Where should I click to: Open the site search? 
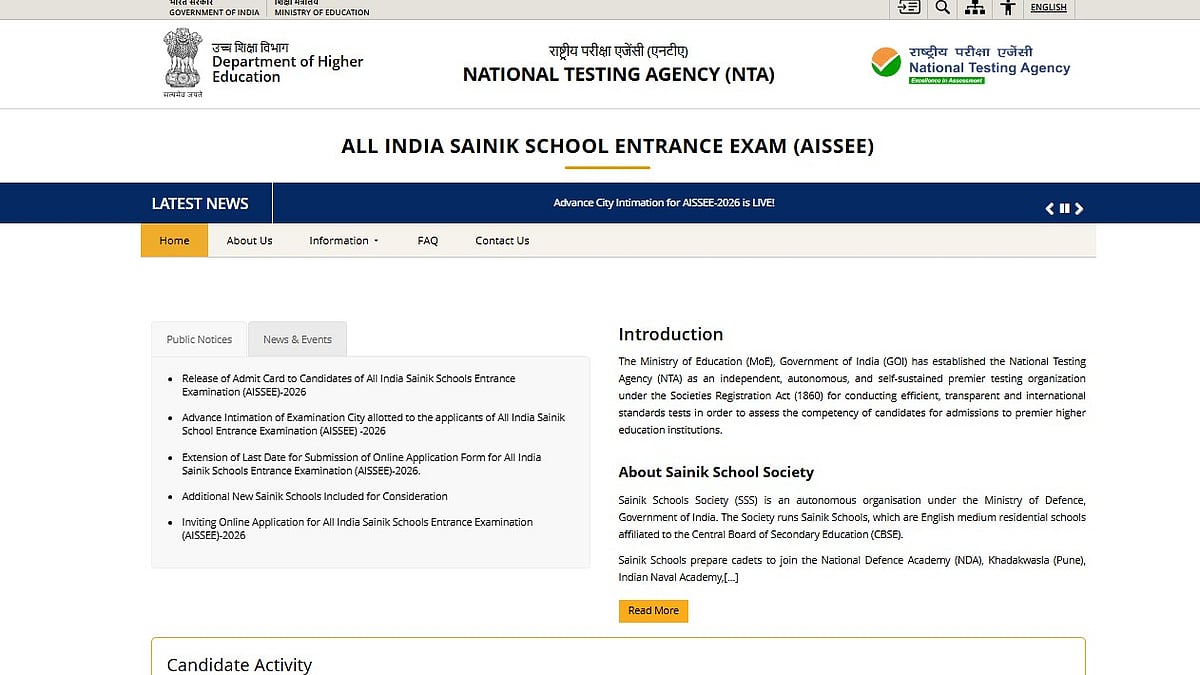[x=942, y=7]
